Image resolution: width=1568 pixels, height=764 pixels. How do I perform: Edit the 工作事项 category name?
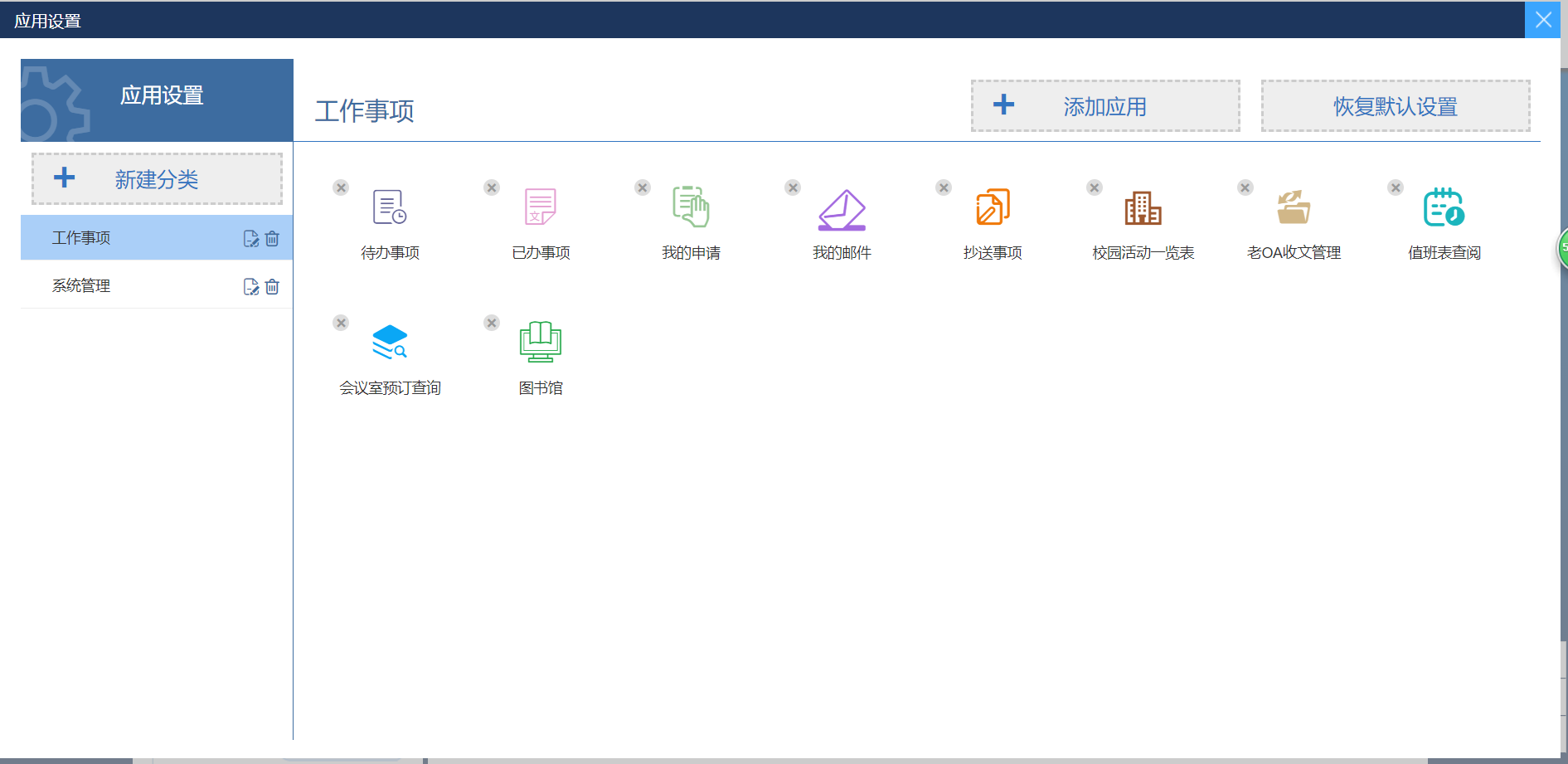(250, 239)
